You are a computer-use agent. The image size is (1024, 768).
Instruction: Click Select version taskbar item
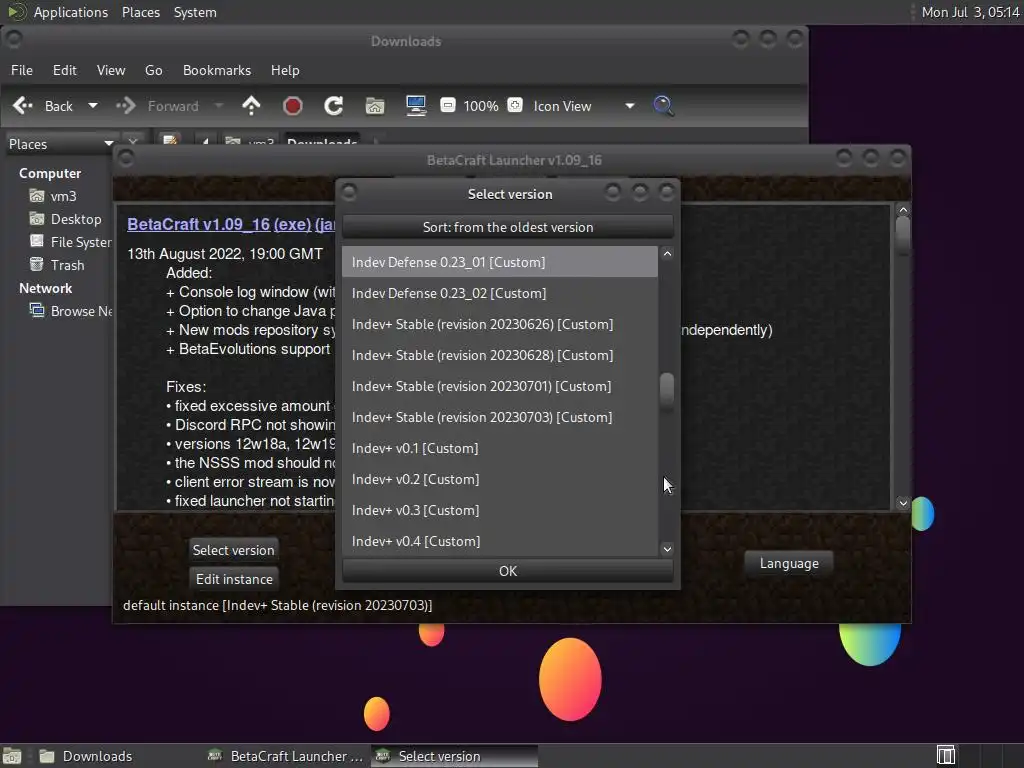[455, 756]
